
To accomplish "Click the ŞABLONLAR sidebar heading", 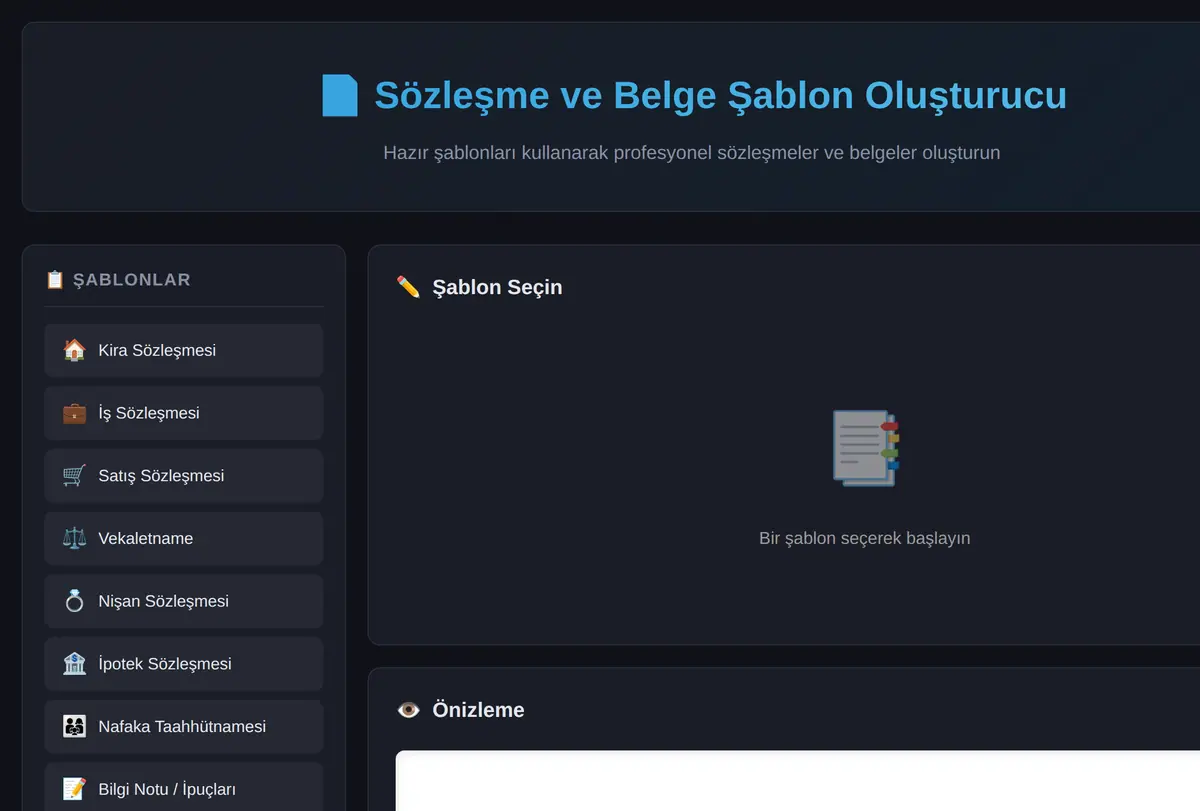I will coord(132,280).
